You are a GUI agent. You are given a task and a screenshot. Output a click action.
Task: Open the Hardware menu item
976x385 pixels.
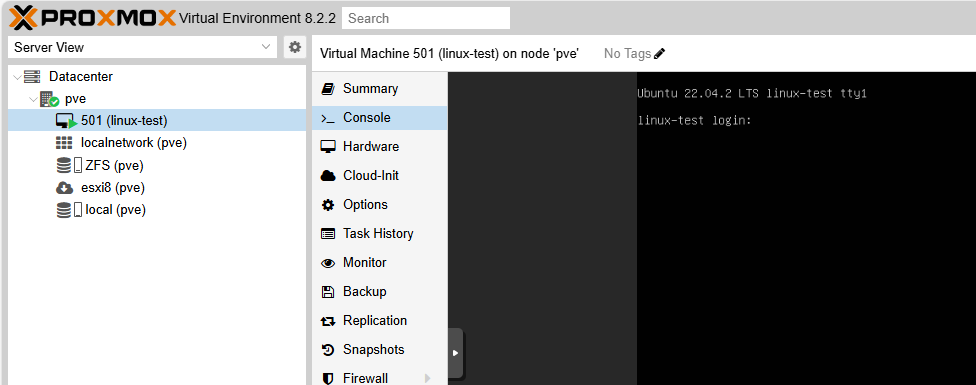coord(380,147)
